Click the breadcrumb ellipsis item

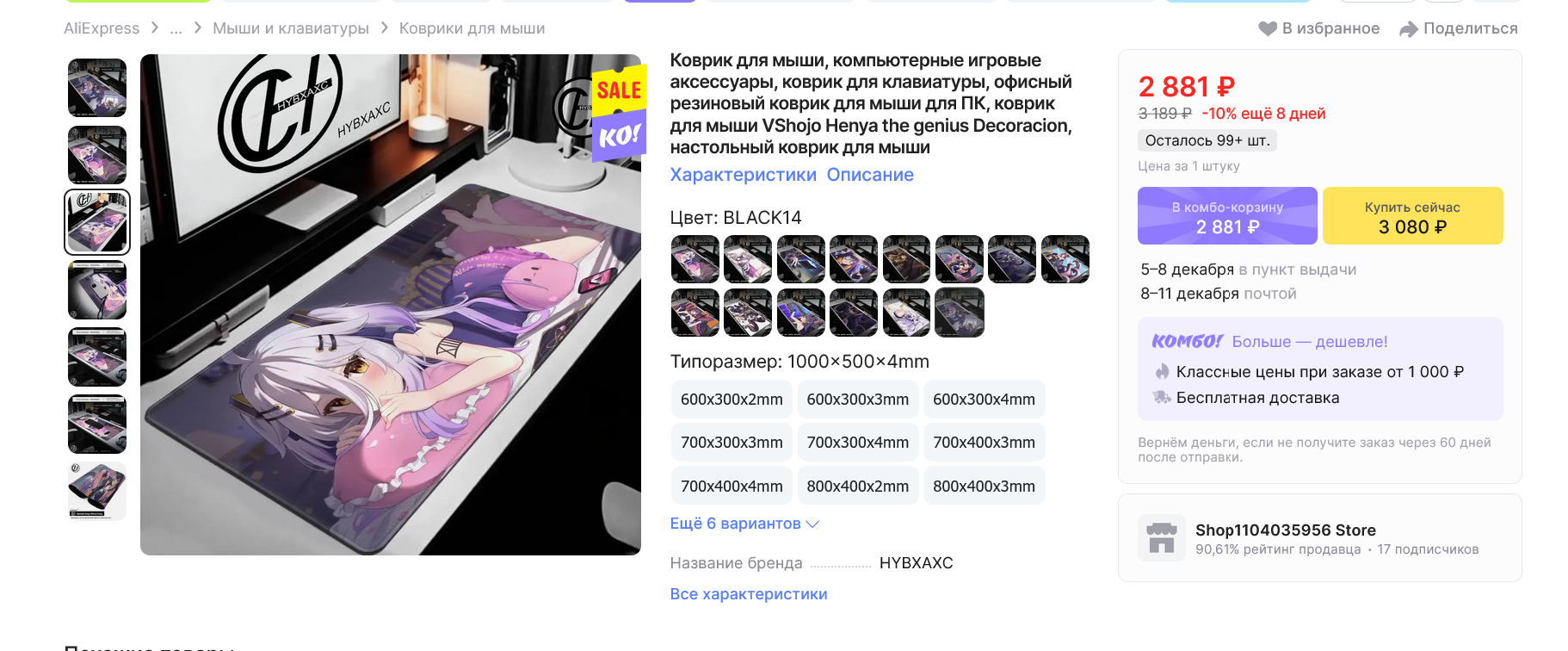pyautogui.click(x=176, y=28)
